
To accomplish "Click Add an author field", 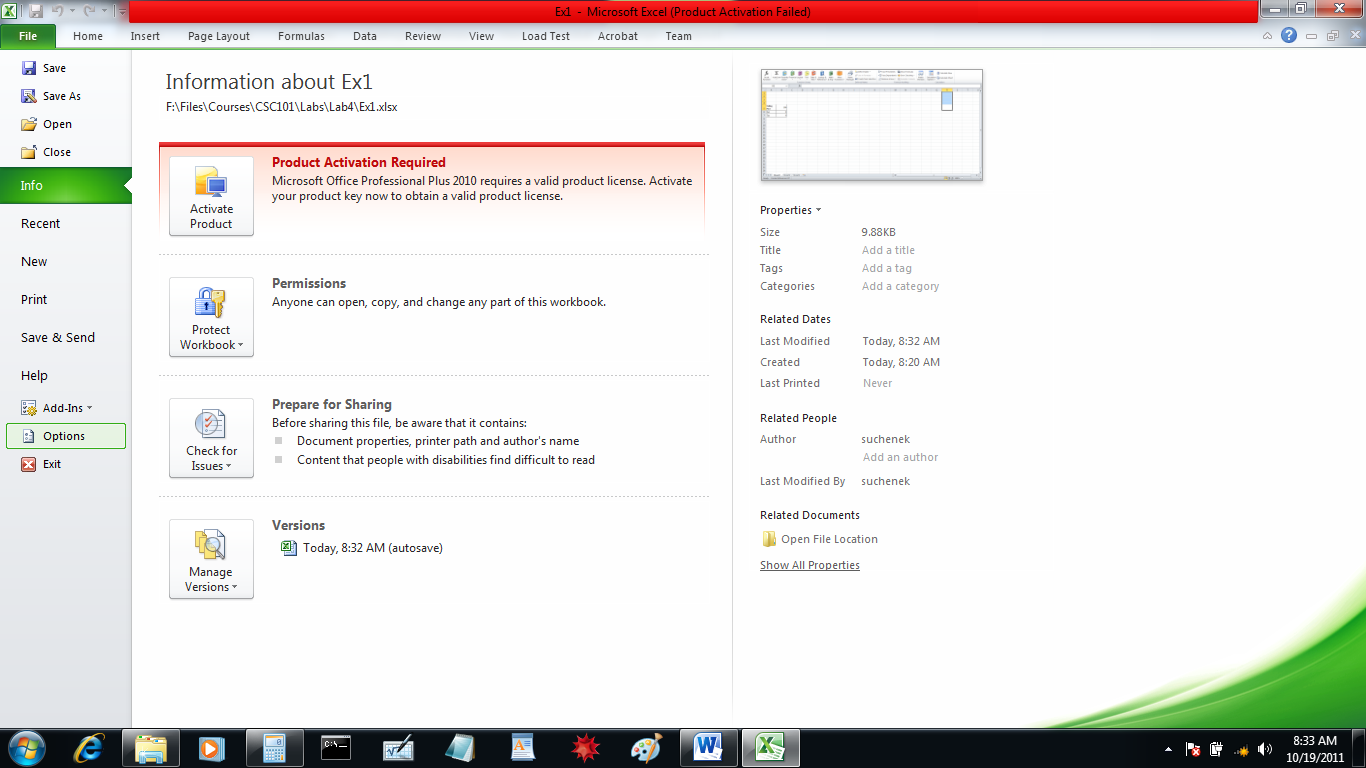I will (900, 457).
